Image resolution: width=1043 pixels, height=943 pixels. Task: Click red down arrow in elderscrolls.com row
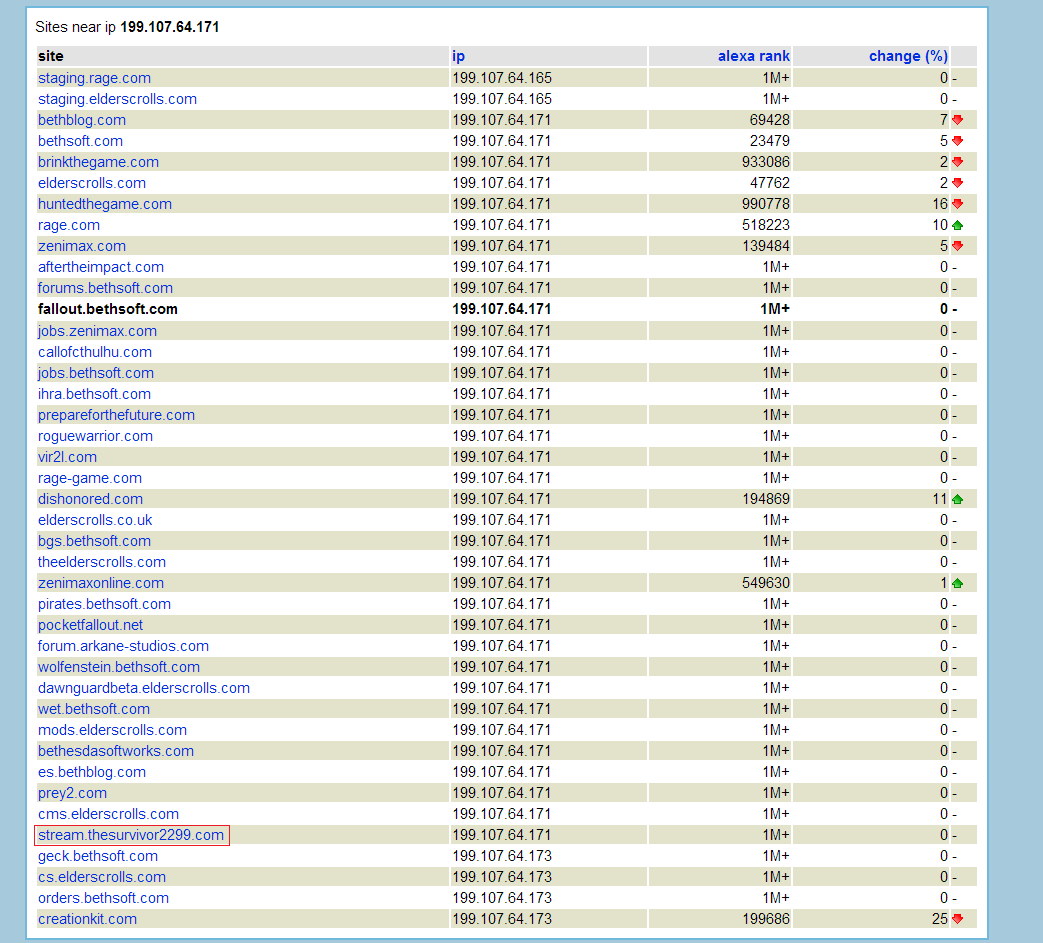[x=958, y=183]
